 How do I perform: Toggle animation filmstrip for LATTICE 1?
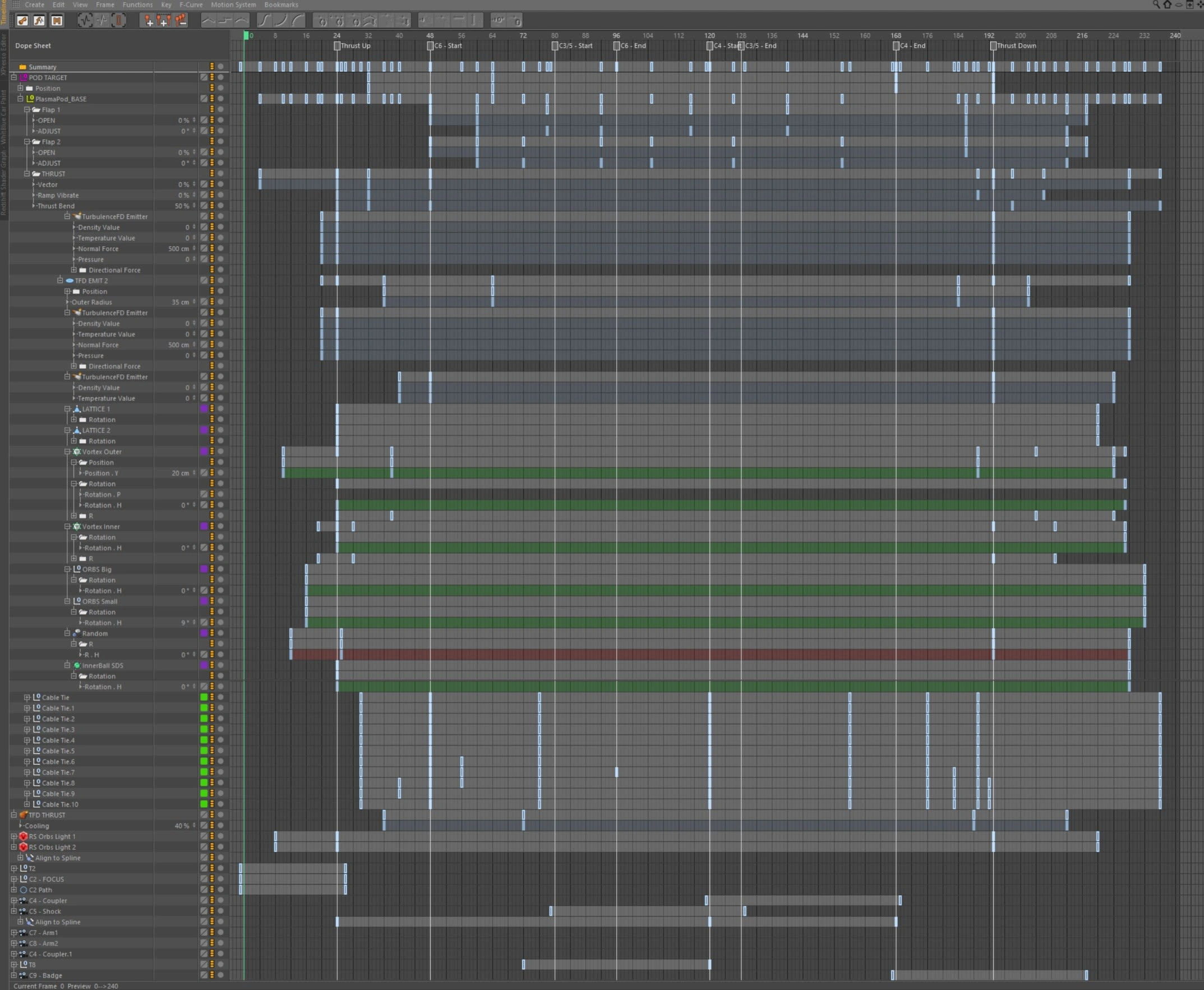tap(212, 409)
